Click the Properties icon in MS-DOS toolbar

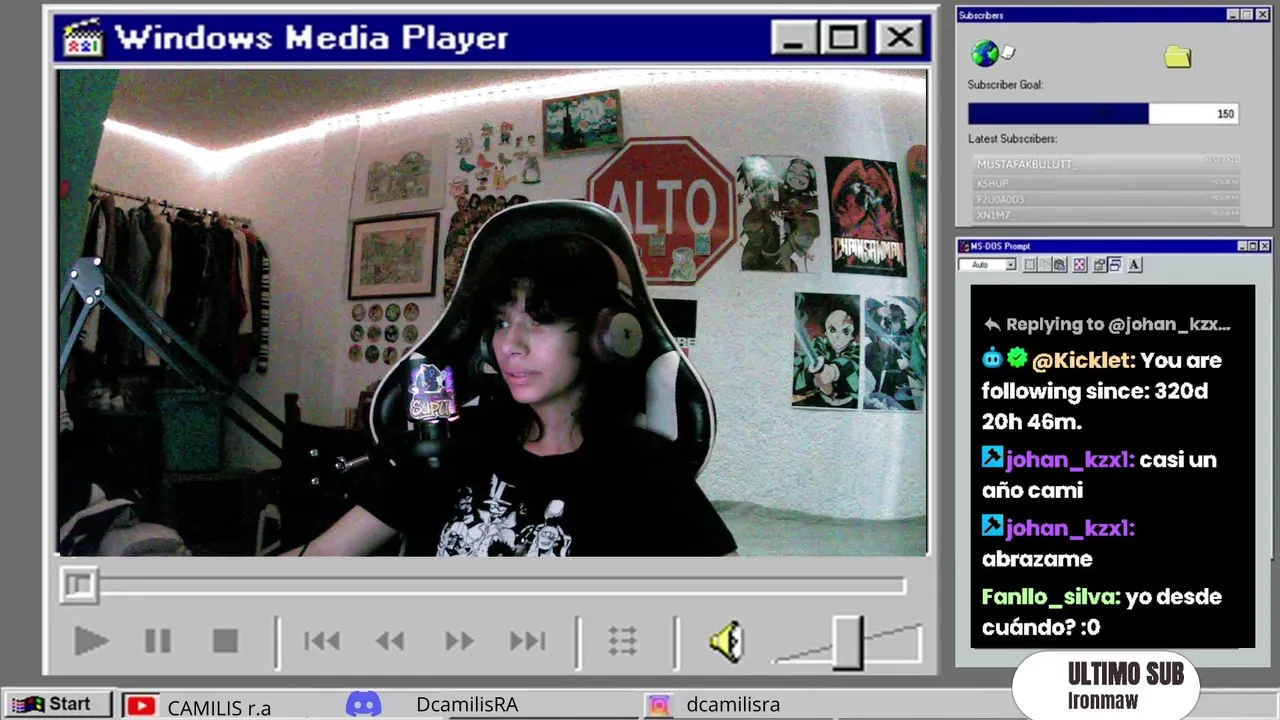pos(1100,265)
